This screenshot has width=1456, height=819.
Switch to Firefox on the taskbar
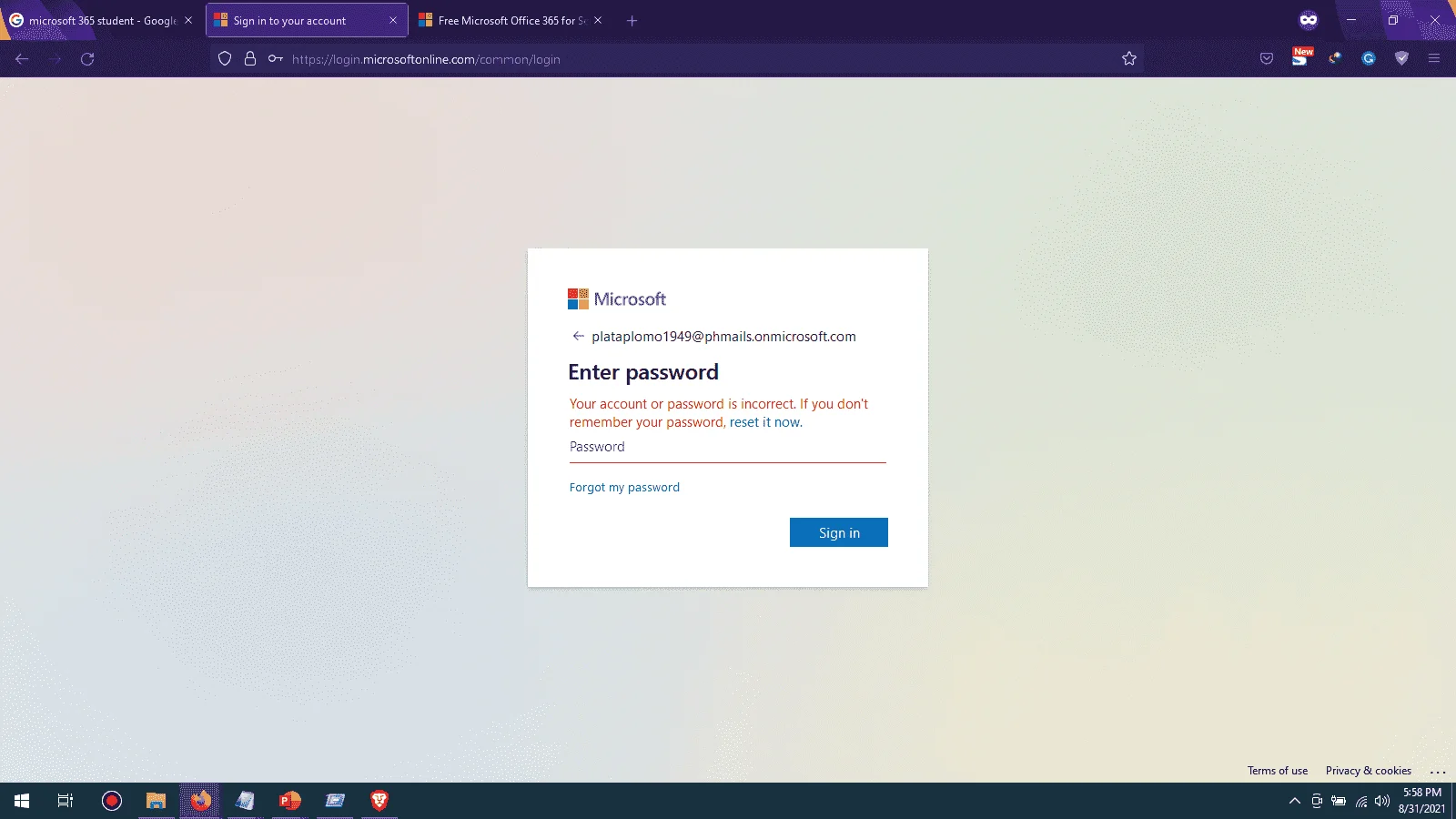[201, 801]
